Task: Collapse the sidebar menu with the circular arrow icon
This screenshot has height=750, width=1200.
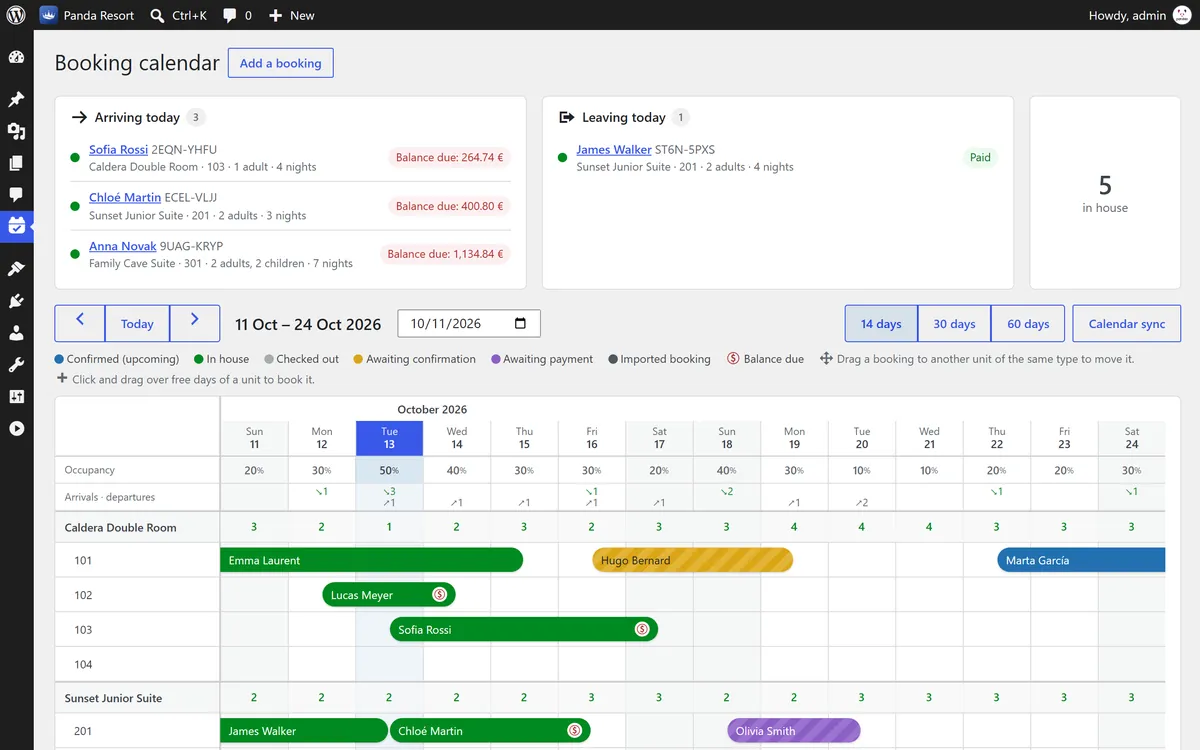Action: (16, 428)
